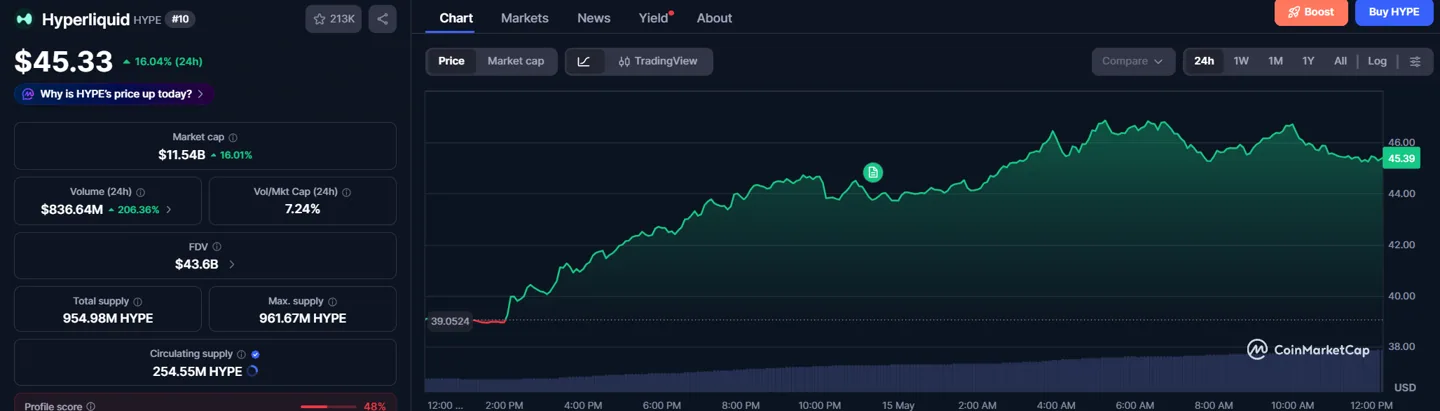Click the Profile score progress bar

(328, 407)
